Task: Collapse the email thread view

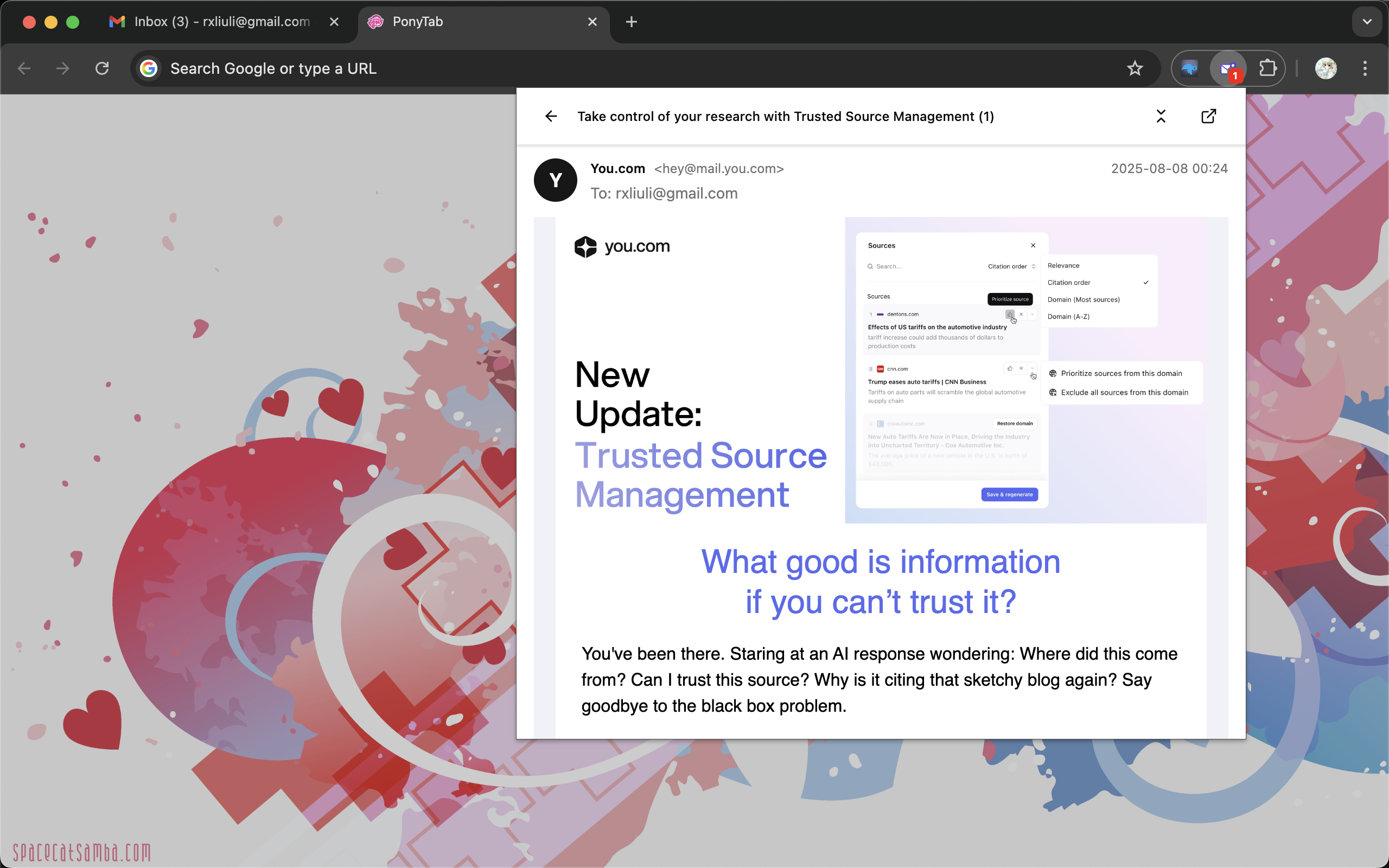Action: 1161,117
